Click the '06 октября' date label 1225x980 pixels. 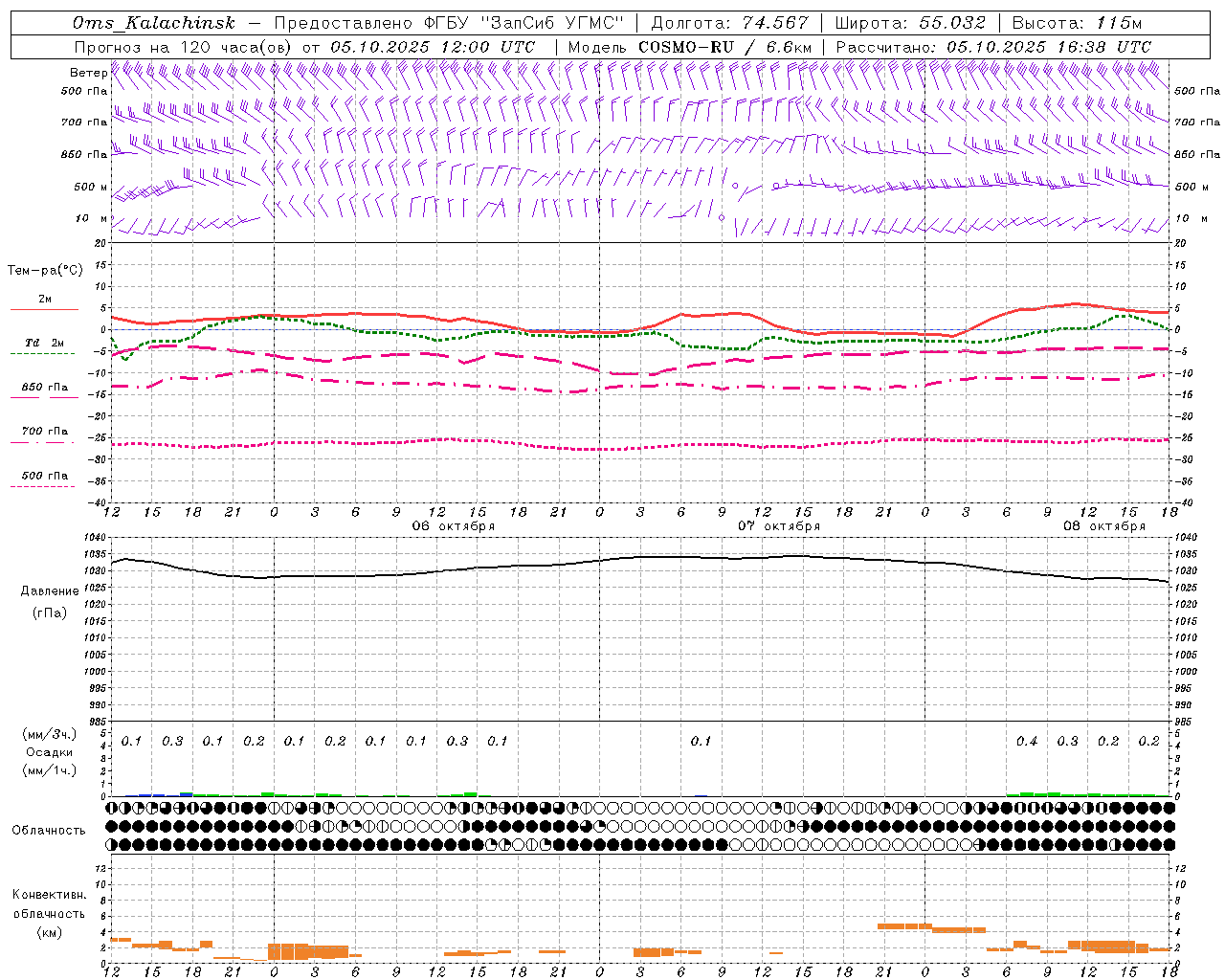[454, 525]
